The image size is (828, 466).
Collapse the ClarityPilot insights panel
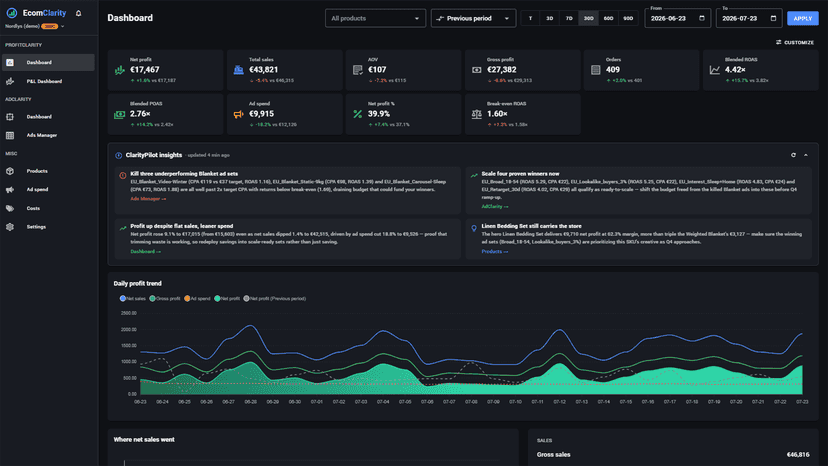coord(806,155)
